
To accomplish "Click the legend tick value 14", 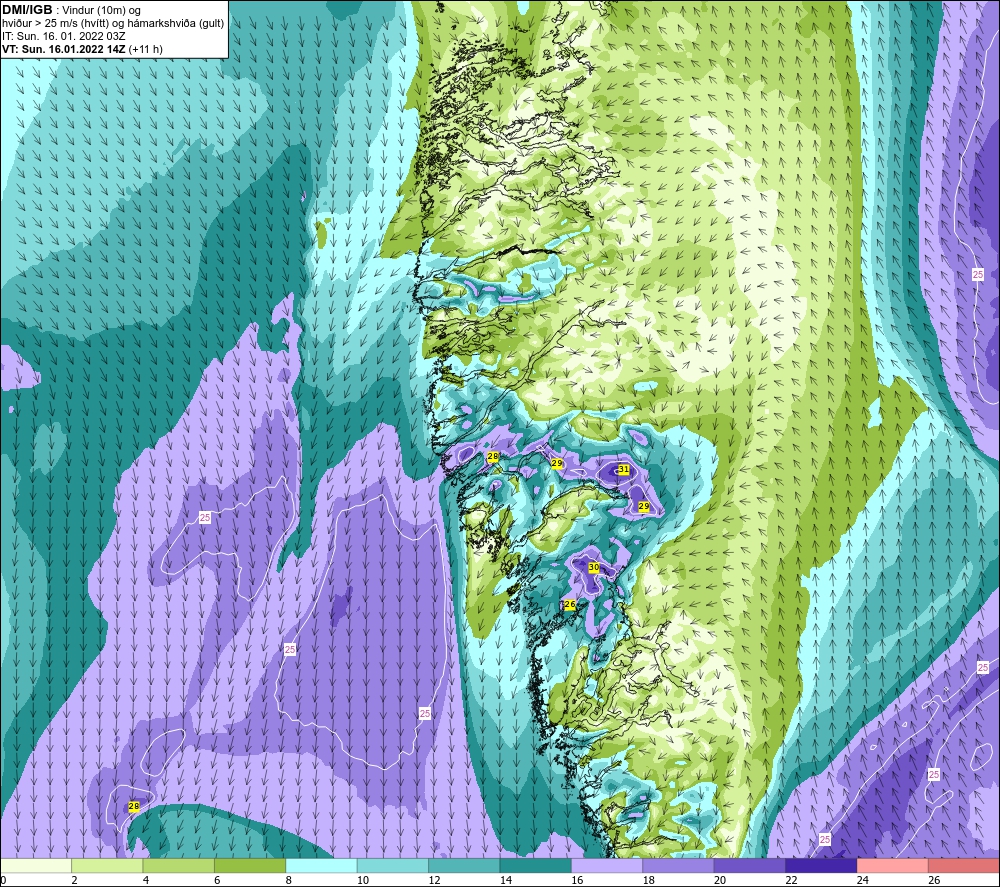I will (505, 880).
